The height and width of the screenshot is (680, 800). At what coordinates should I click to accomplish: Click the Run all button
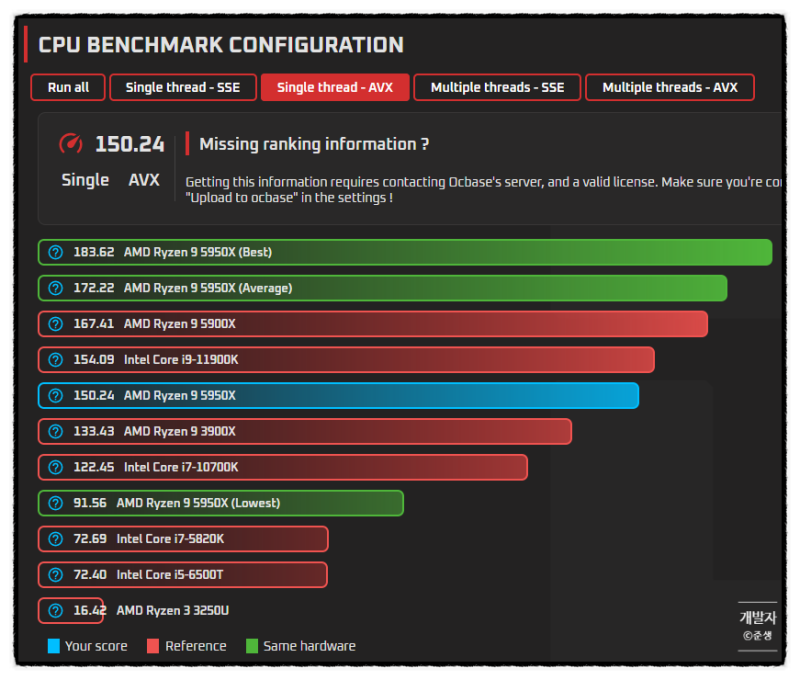[67, 87]
